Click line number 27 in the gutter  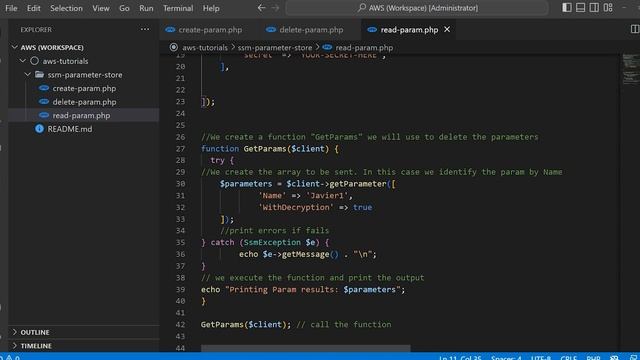180,149
